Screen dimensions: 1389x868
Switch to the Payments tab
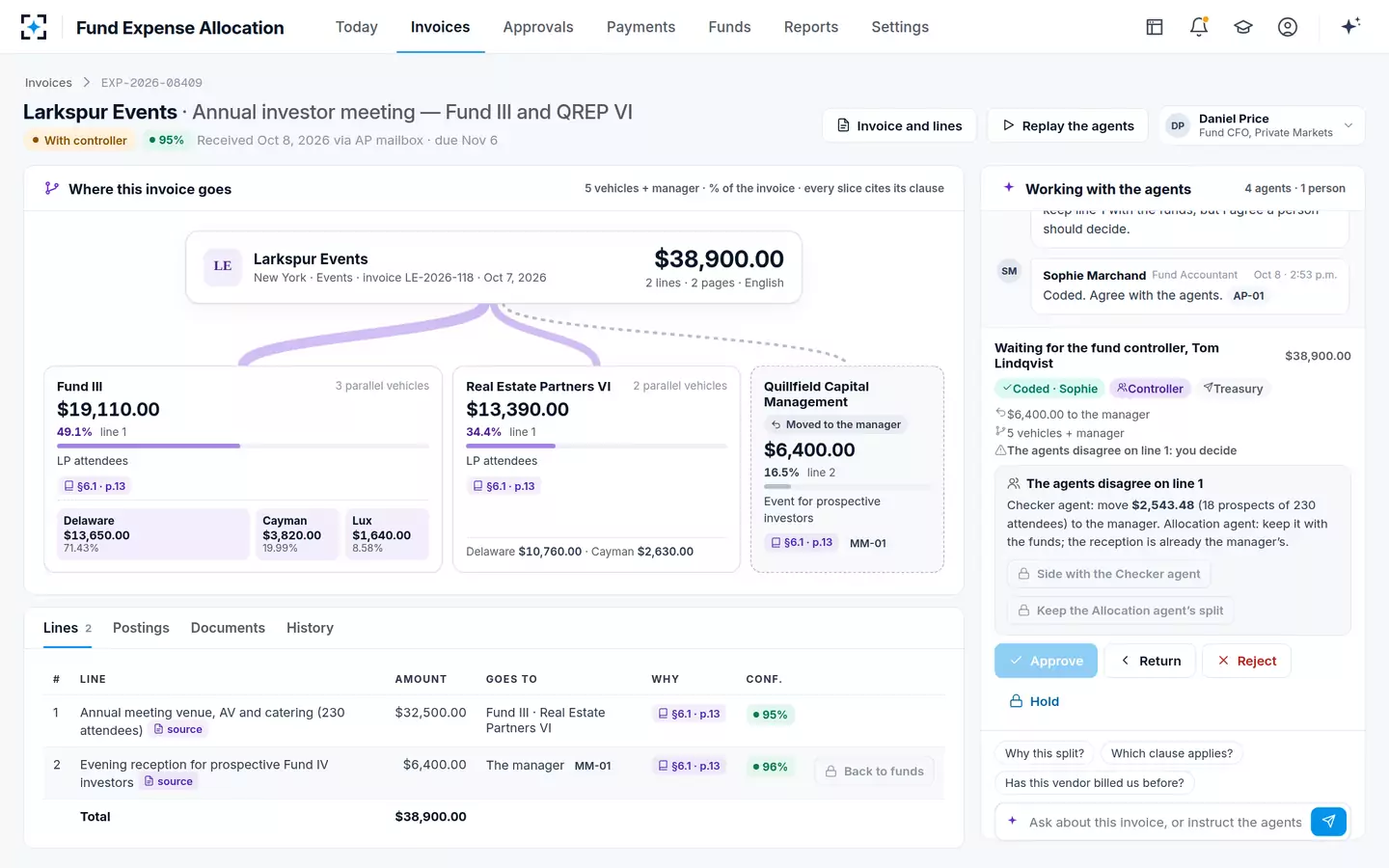point(640,27)
